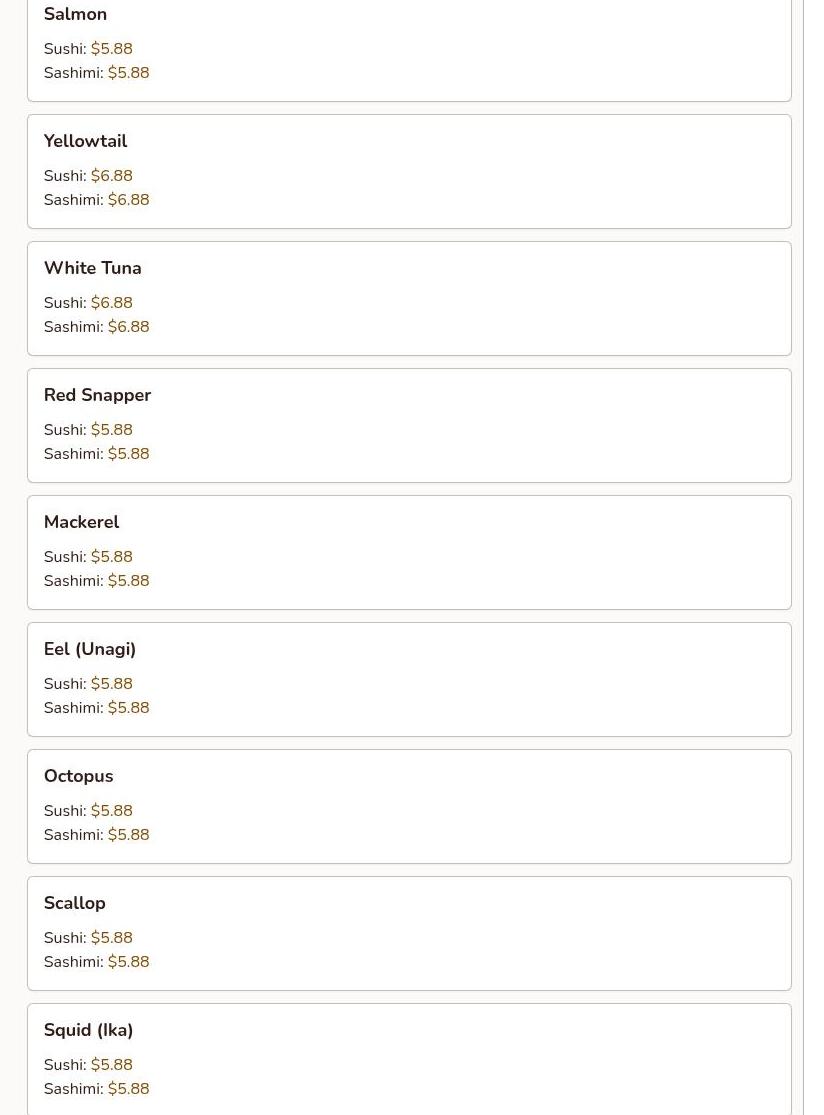Click Yellowtail sushi price $6.88
This screenshot has width=824, height=1115.
pos(112,176)
